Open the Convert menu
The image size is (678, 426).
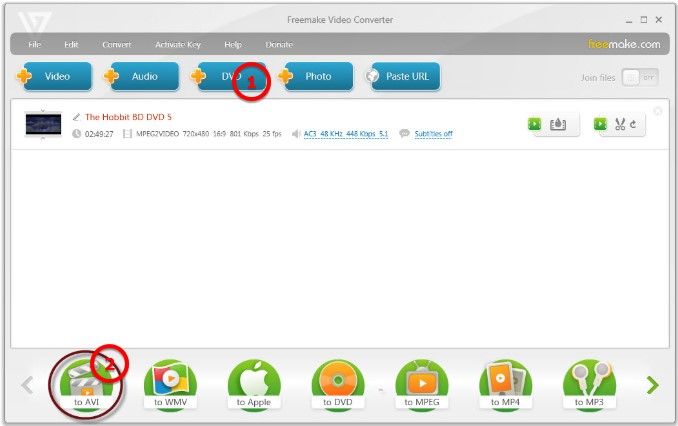(x=116, y=44)
